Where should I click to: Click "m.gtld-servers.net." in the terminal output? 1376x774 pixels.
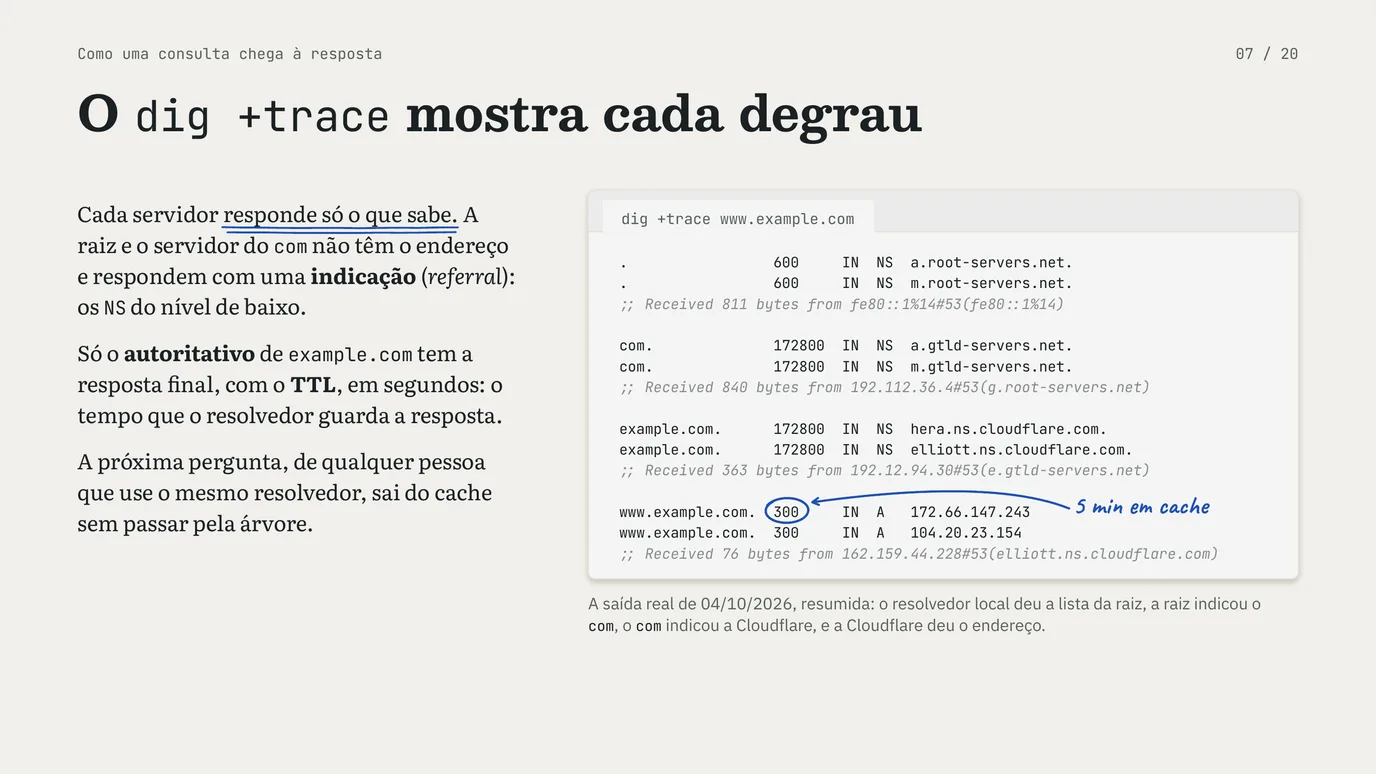pyautogui.click(x=991, y=367)
